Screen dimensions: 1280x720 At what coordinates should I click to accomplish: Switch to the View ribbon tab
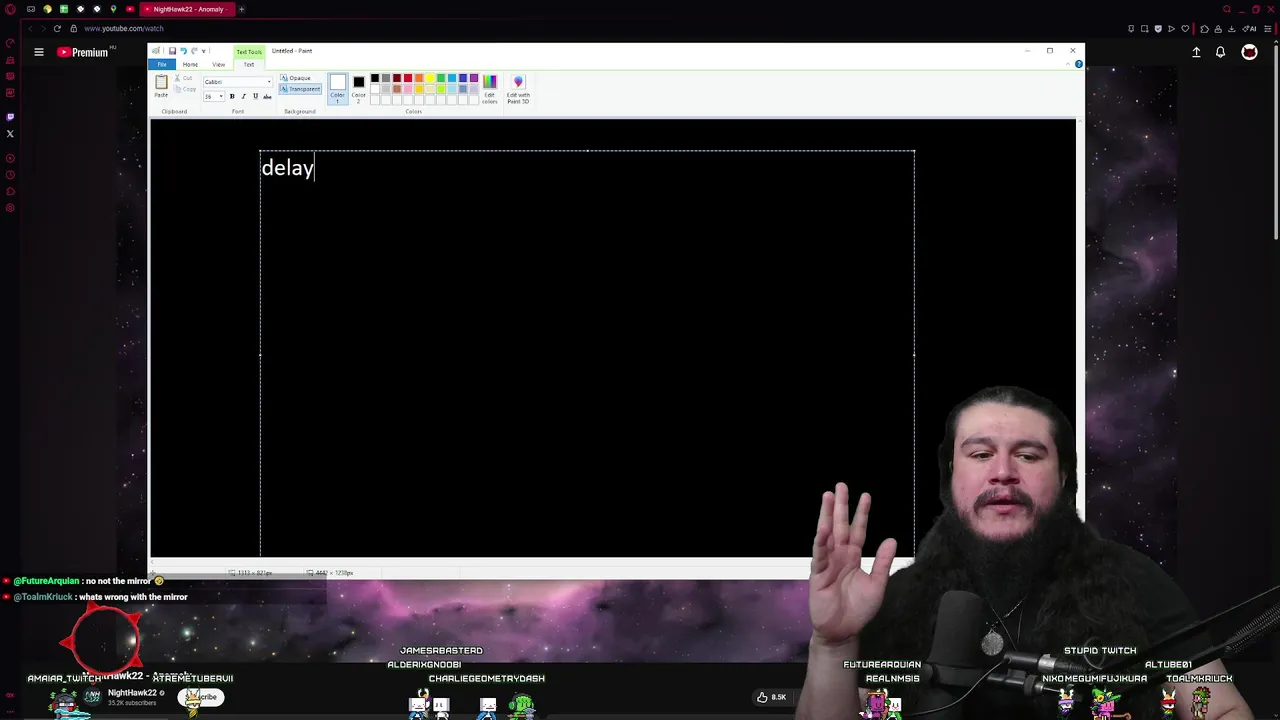coord(219,64)
